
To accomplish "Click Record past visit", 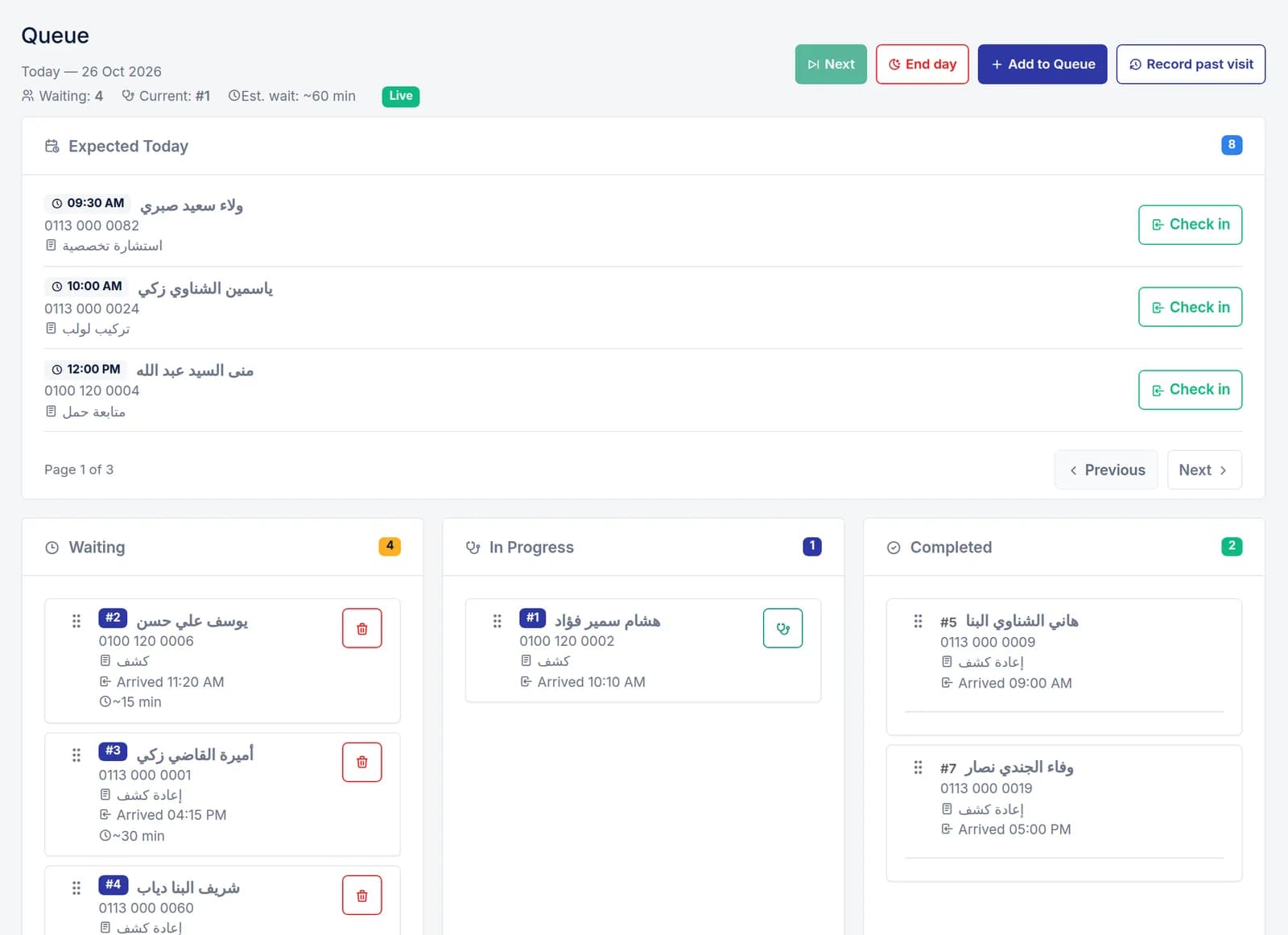I will click(x=1191, y=64).
